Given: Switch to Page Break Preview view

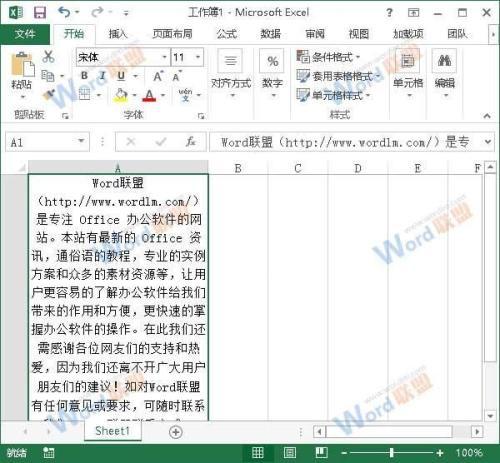Looking at the screenshot, I should tap(322, 452).
